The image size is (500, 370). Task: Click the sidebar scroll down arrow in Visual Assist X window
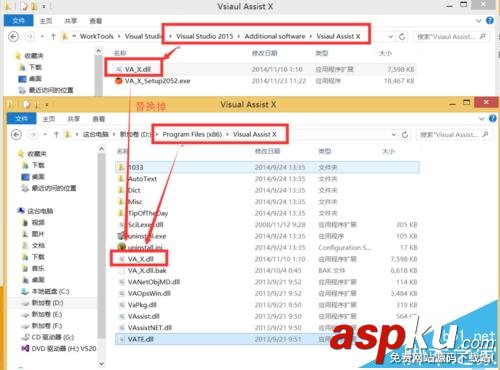click(102, 364)
